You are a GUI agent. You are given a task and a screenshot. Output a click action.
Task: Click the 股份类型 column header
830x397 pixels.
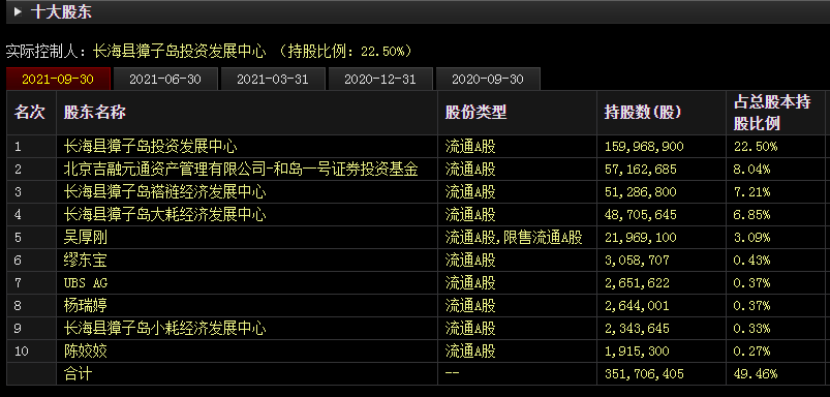476,112
